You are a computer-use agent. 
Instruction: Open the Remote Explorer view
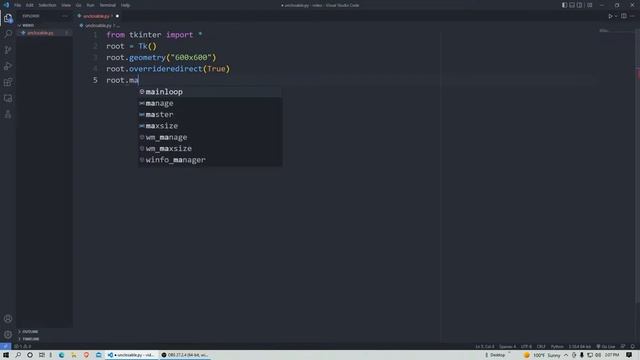click(x=8, y=98)
